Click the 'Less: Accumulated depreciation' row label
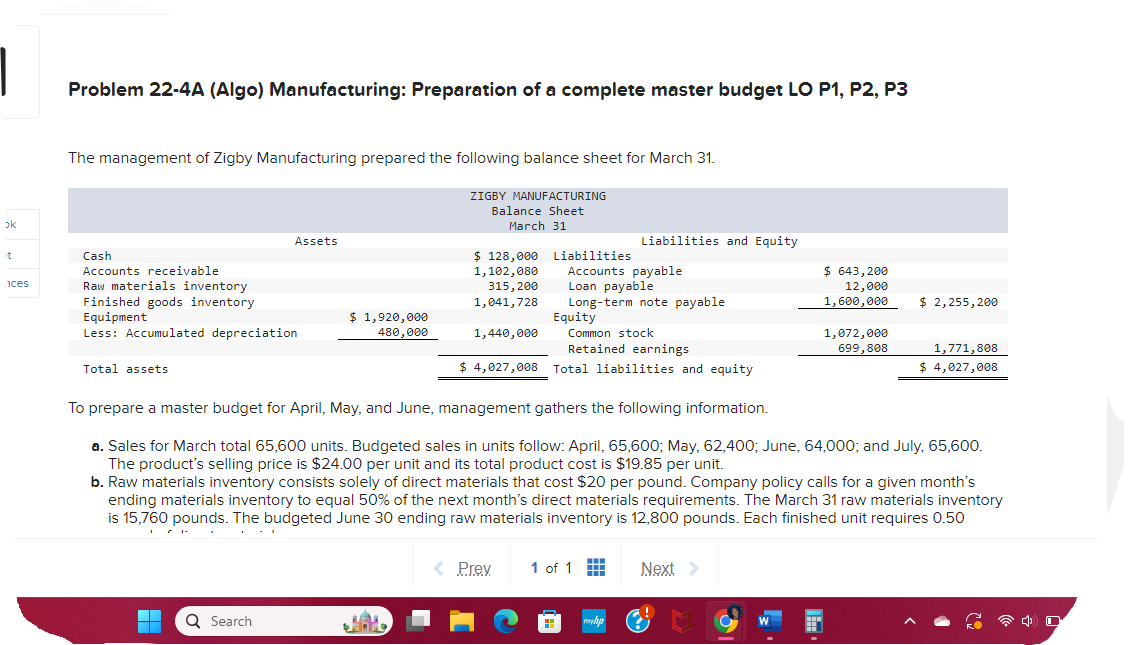This screenshot has width=1133, height=645. click(190, 333)
